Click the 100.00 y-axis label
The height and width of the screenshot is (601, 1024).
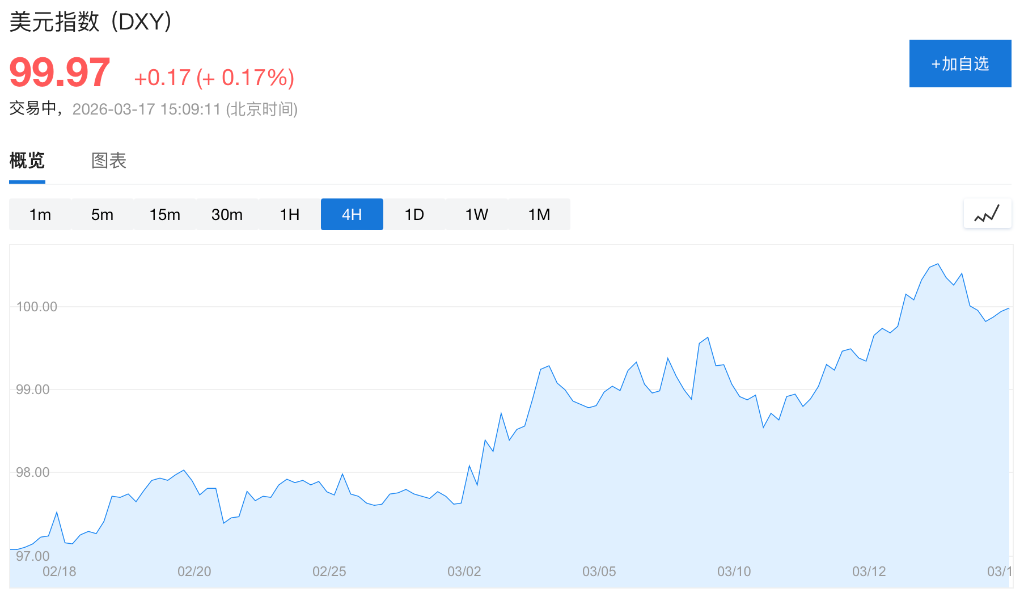click(36, 307)
